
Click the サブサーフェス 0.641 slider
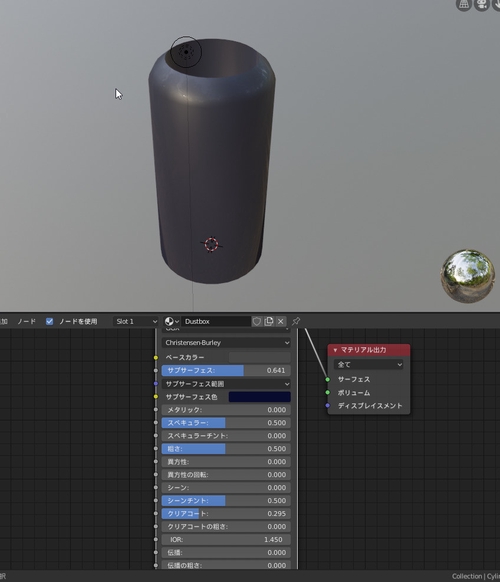(226, 370)
